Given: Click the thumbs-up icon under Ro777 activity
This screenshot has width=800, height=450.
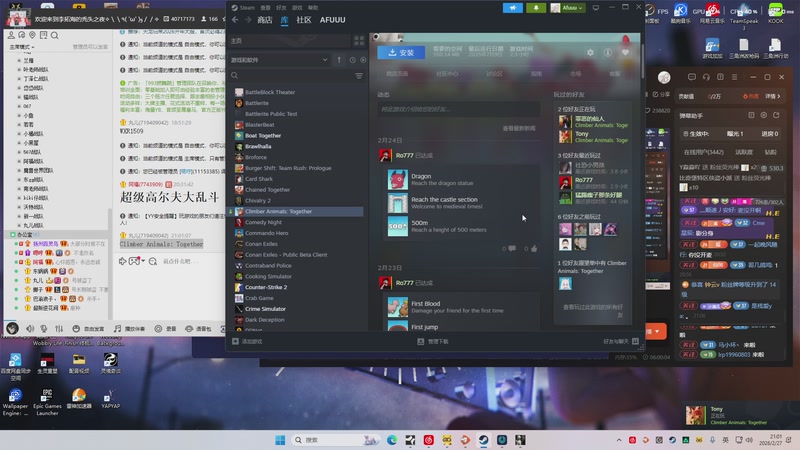Looking at the screenshot, I should click(x=534, y=248).
